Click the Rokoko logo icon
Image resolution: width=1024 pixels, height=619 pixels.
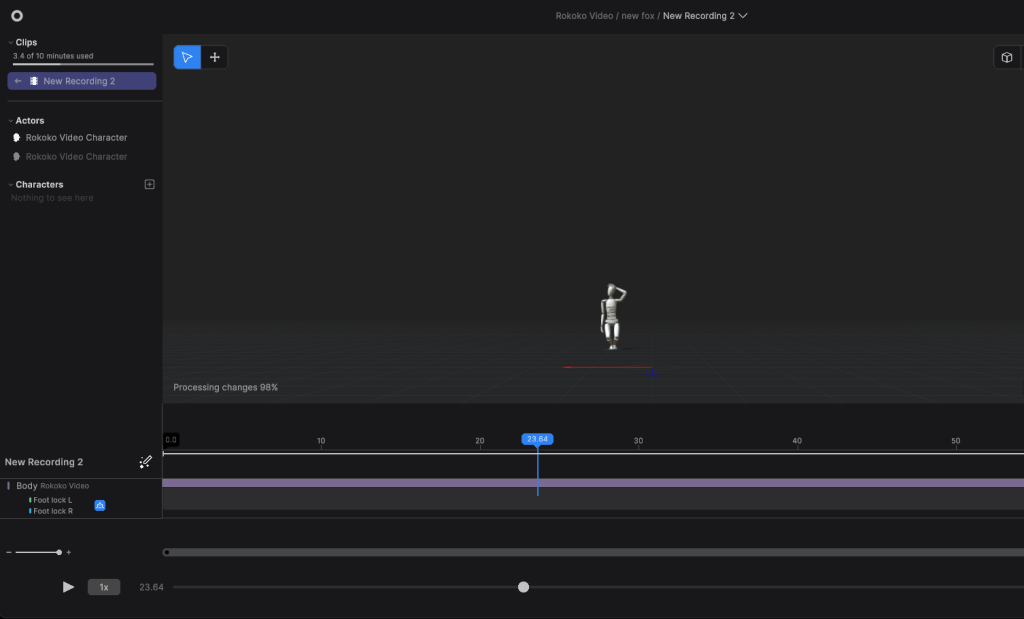tap(17, 16)
